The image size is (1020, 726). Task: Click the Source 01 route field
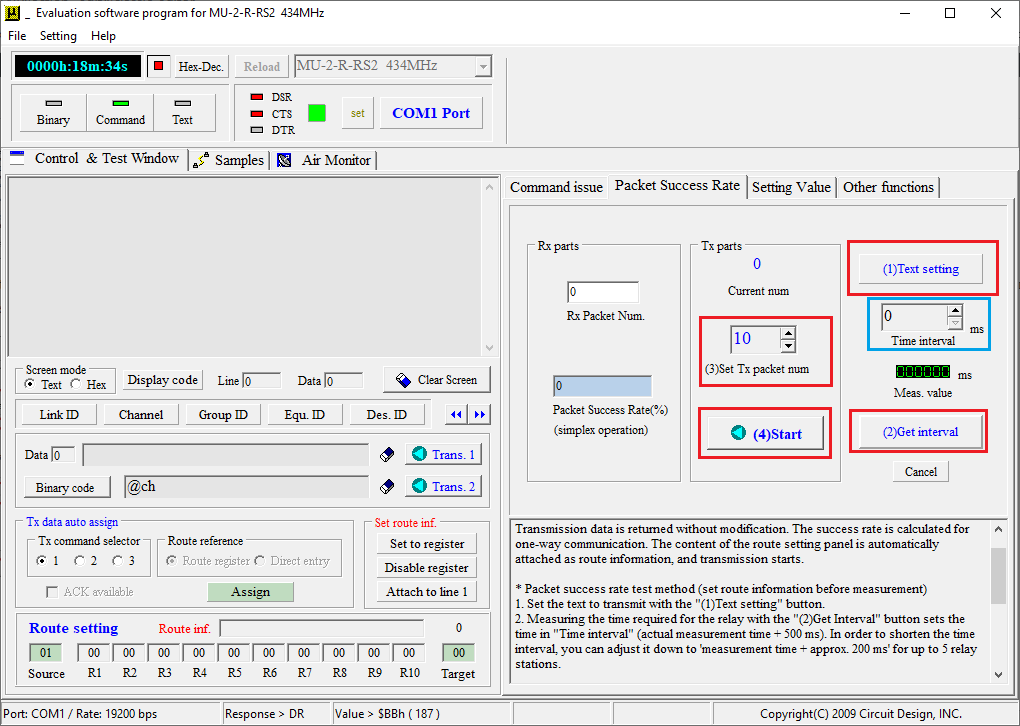click(46, 652)
